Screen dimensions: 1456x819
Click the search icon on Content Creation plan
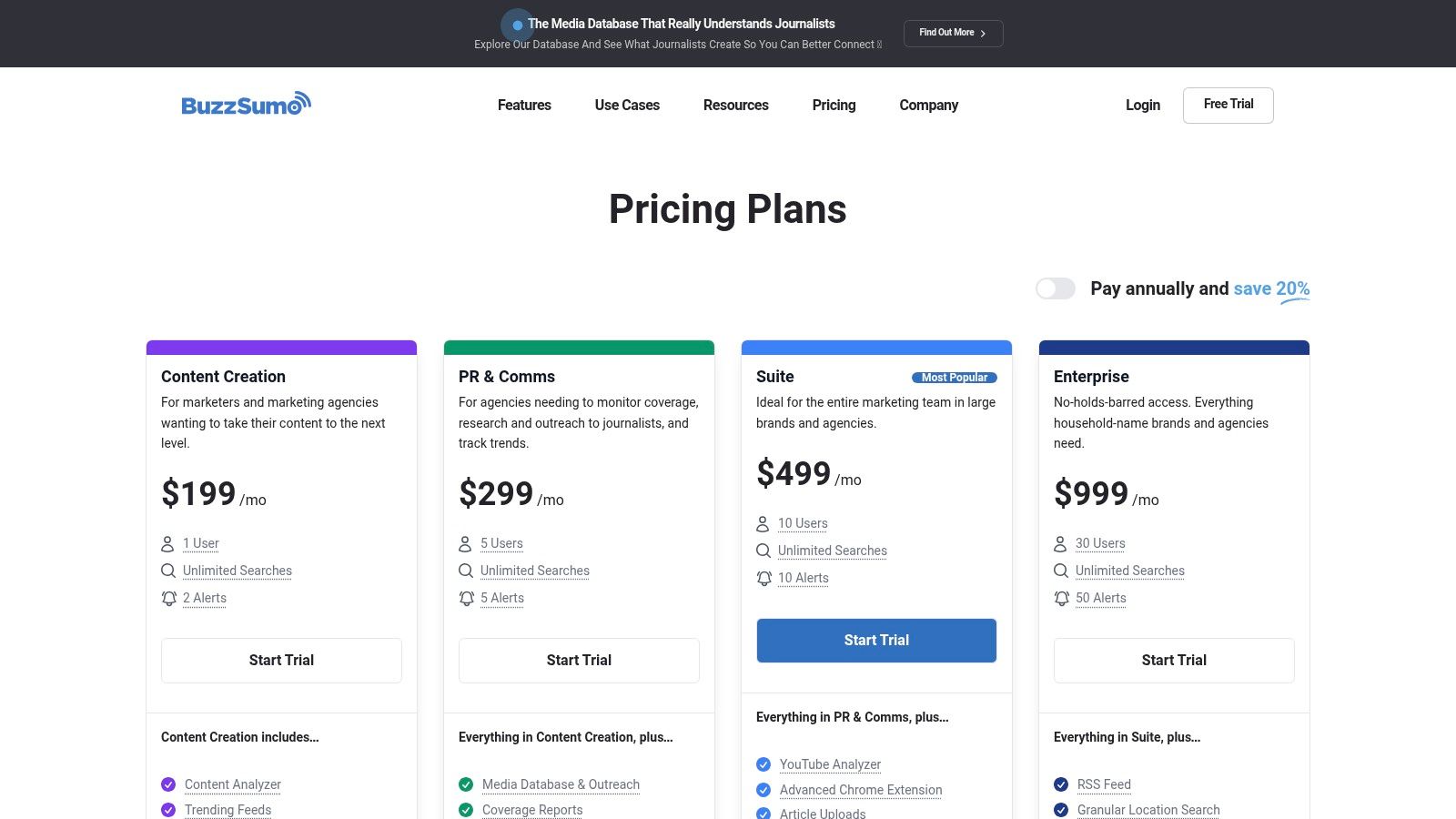pyautogui.click(x=168, y=571)
